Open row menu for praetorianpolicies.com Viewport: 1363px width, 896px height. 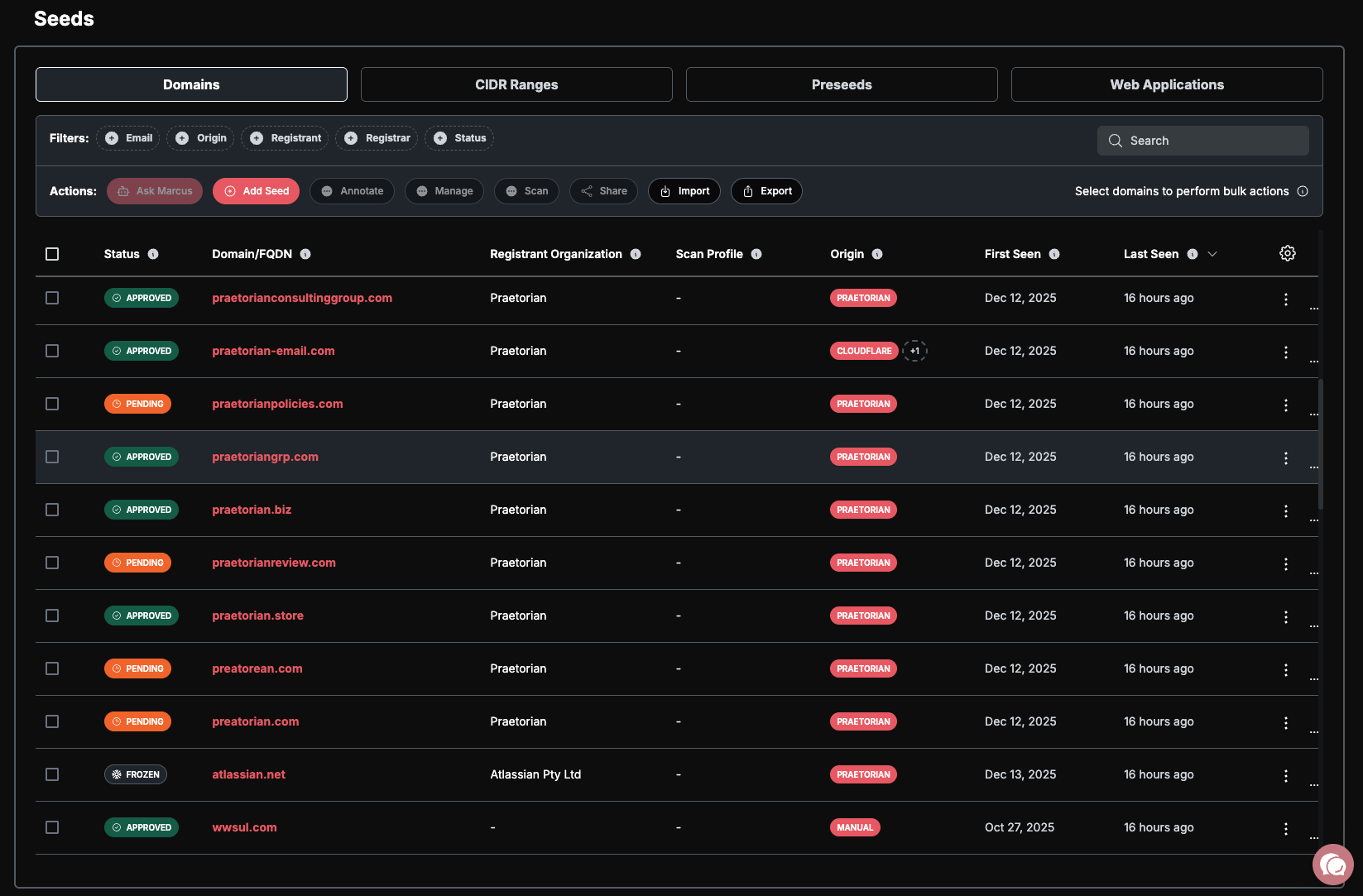[x=1286, y=405]
